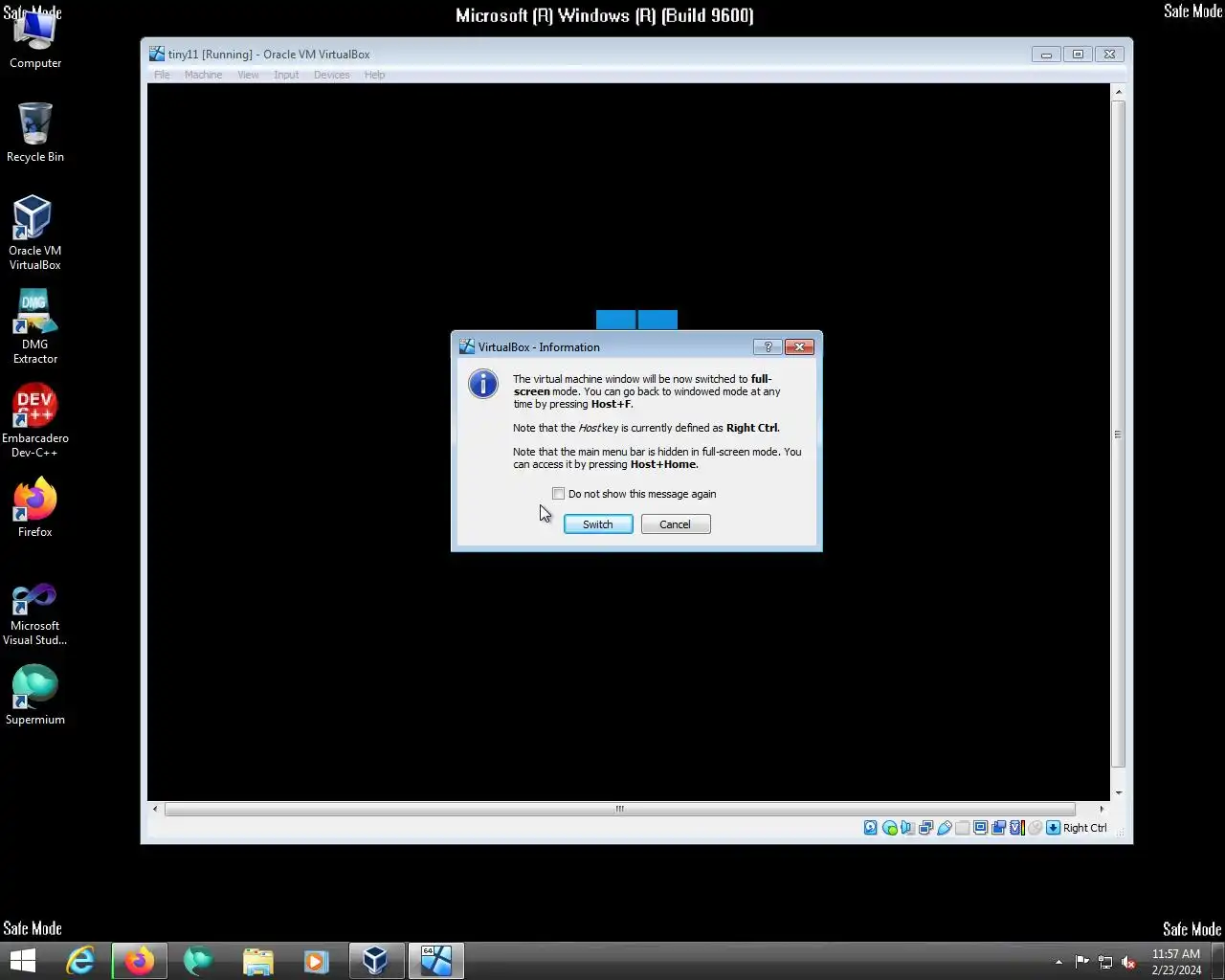The image size is (1225, 980).
Task: Click the audio speaker status bar indicator
Action: point(907,828)
